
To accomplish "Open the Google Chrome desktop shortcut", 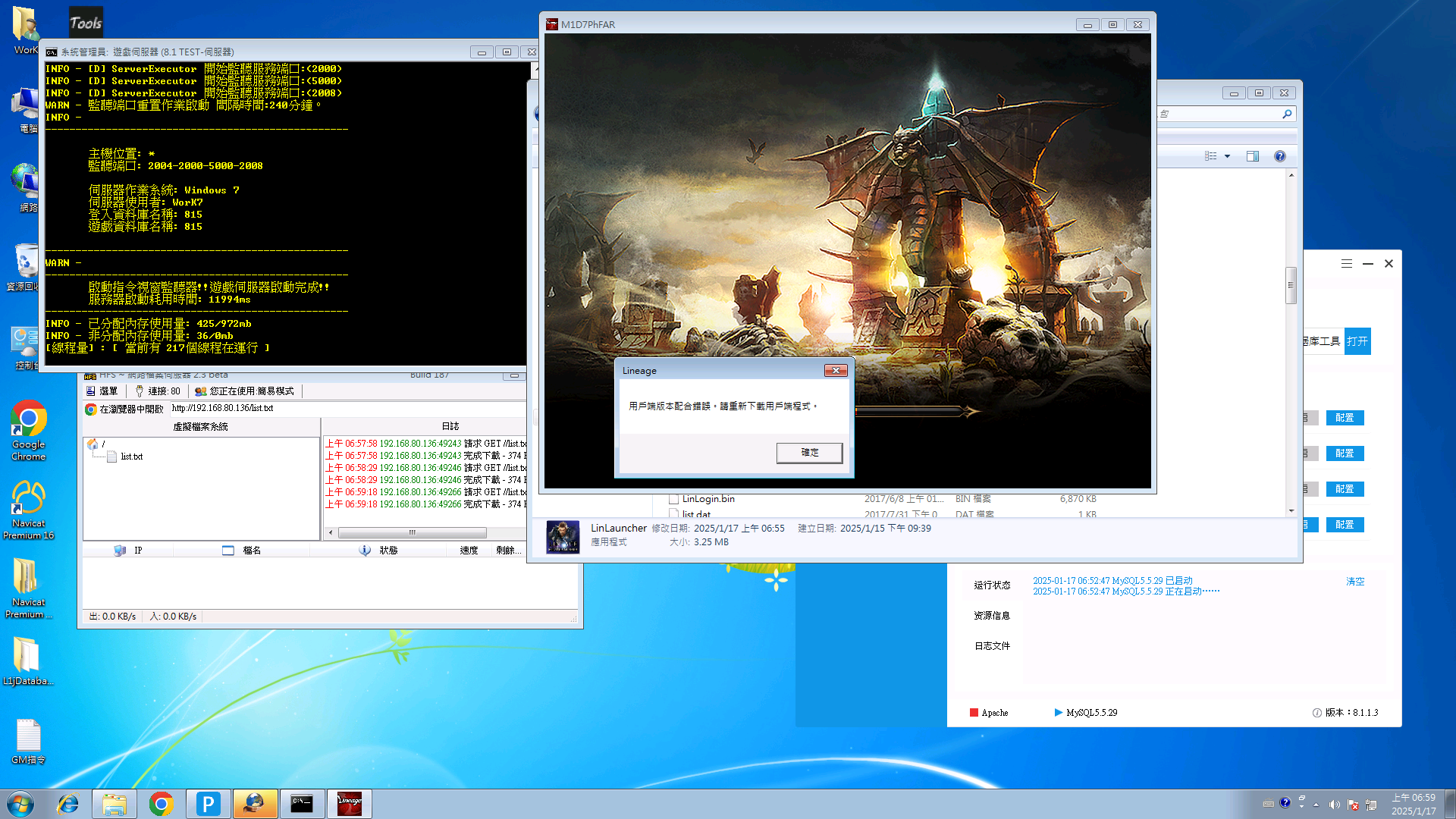I will 28,431.
